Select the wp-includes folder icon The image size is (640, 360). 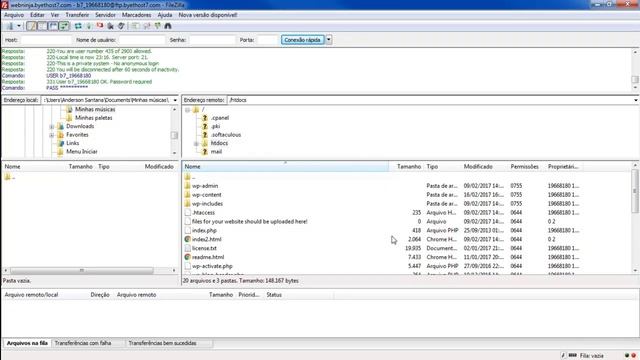pyautogui.click(x=188, y=204)
